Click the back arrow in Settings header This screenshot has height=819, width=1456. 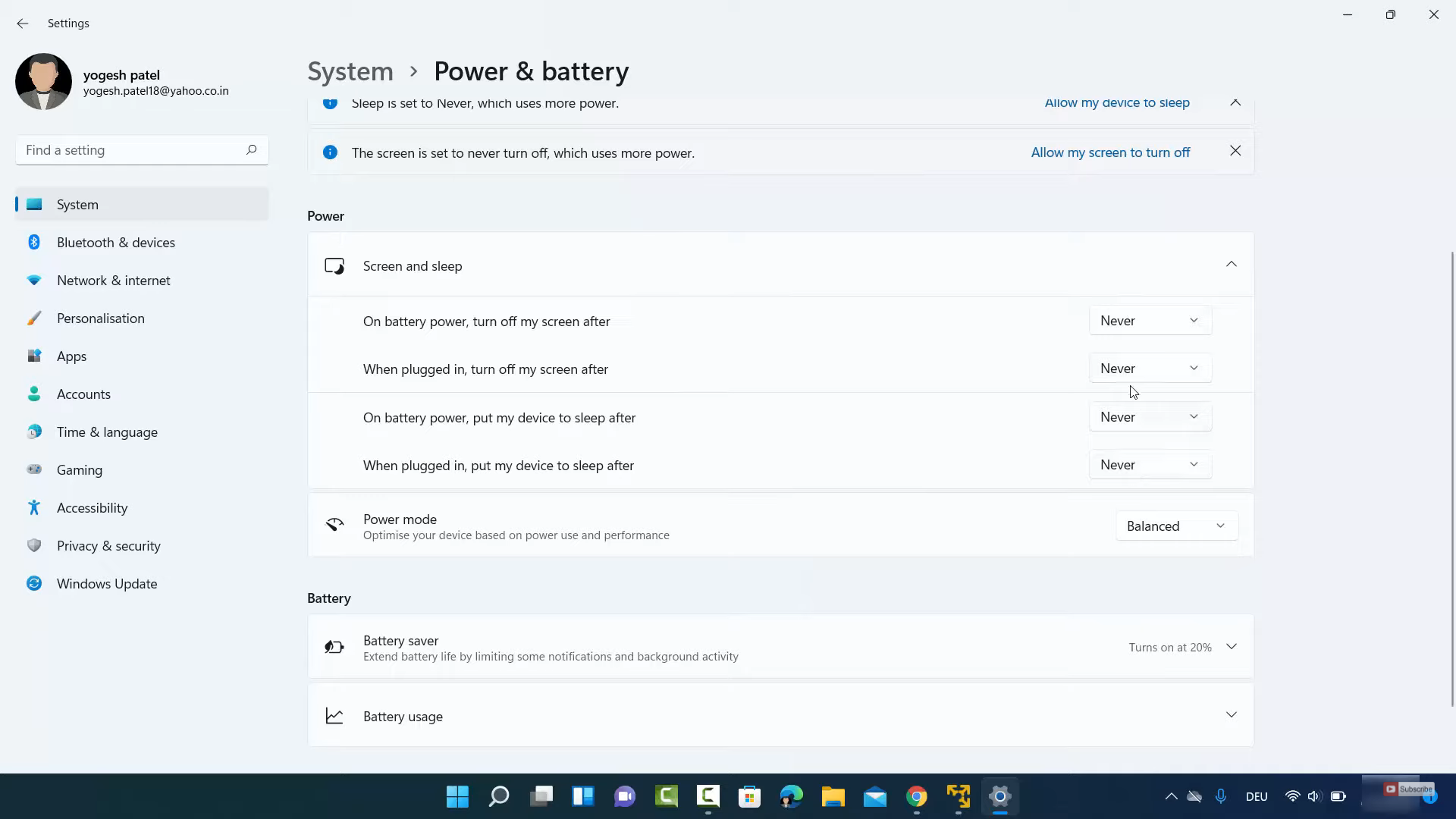[x=22, y=24]
